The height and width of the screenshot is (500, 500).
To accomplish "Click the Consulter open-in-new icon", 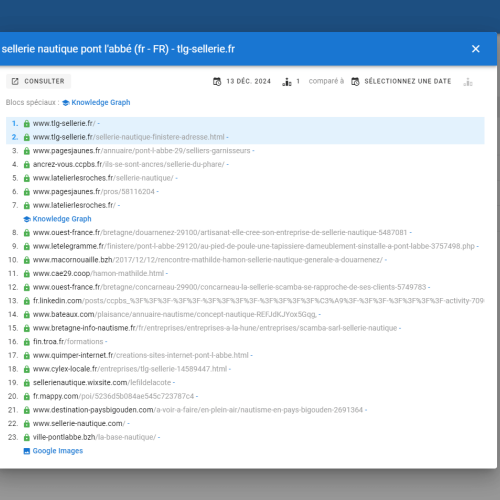I will tap(15, 81).
